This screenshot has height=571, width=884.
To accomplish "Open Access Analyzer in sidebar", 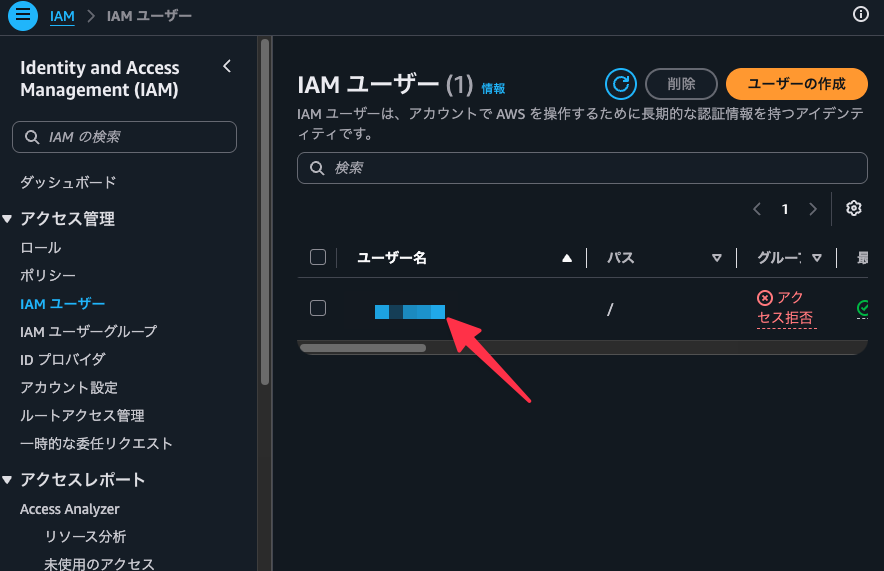I will tap(70, 509).
